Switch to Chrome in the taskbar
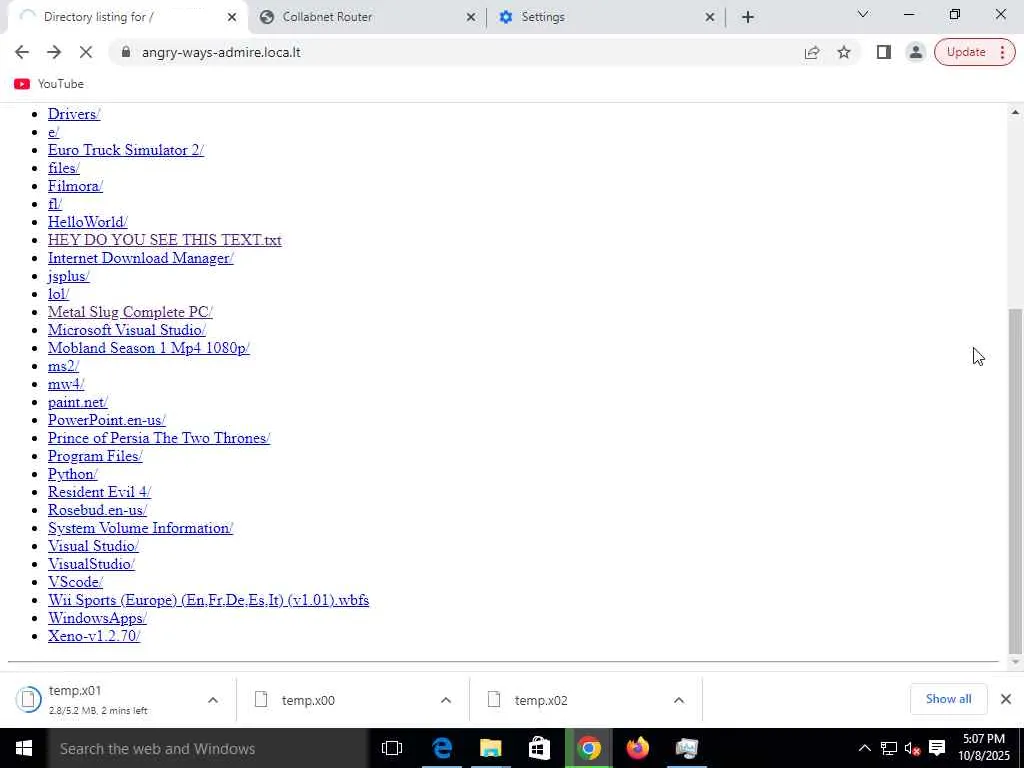 click(588, 748)
